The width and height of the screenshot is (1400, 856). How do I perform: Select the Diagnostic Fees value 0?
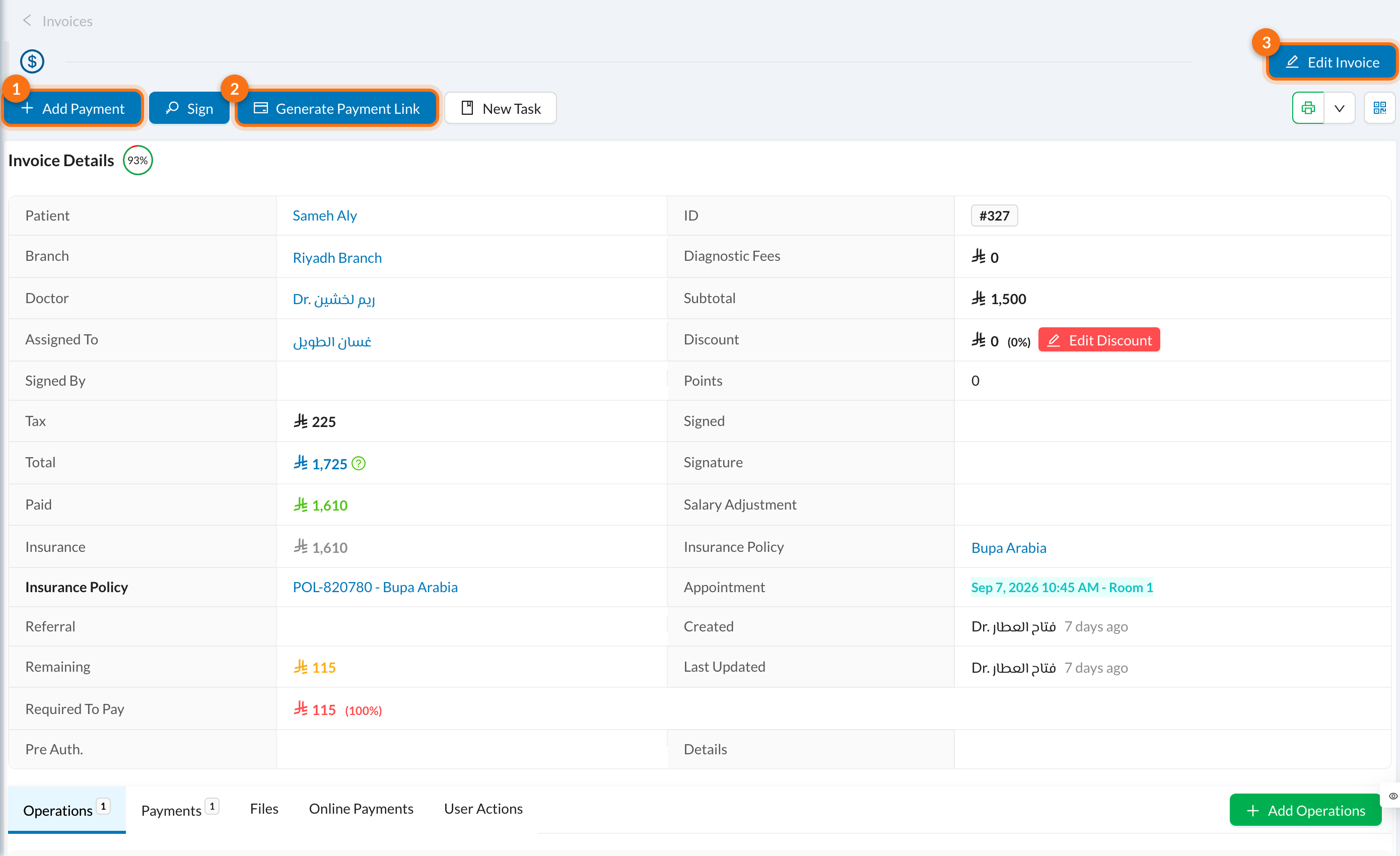pos(985,257)
